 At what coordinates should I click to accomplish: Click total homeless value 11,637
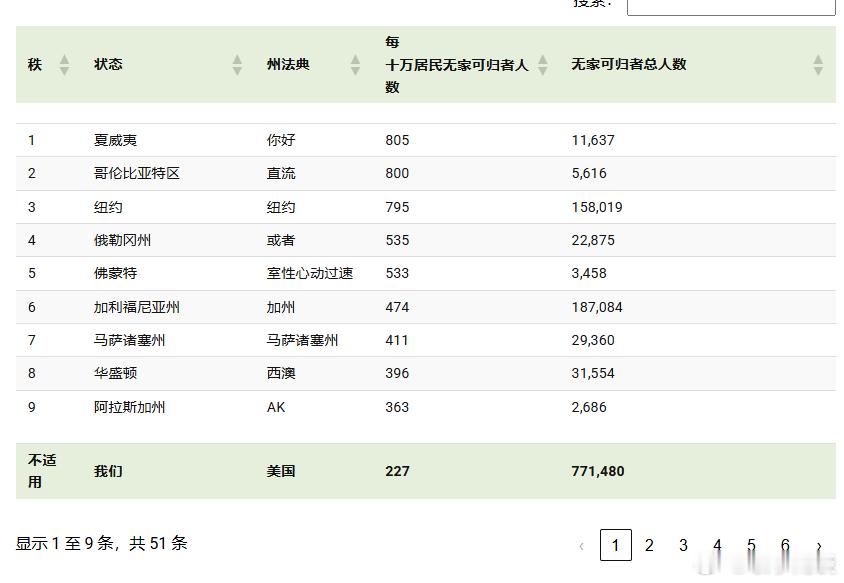tap(593, 140)
